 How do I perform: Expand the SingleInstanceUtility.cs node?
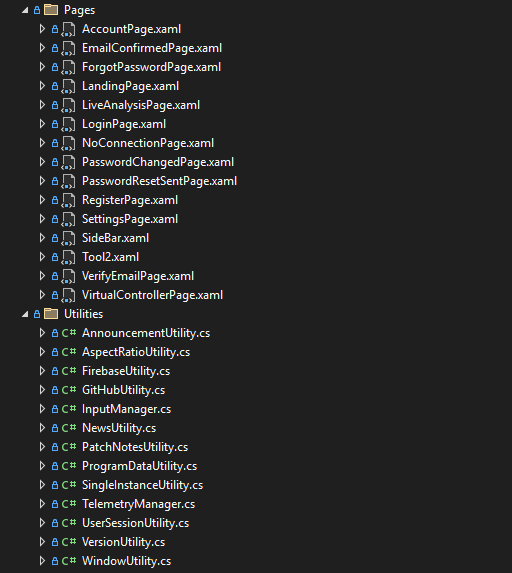(42, 485)
